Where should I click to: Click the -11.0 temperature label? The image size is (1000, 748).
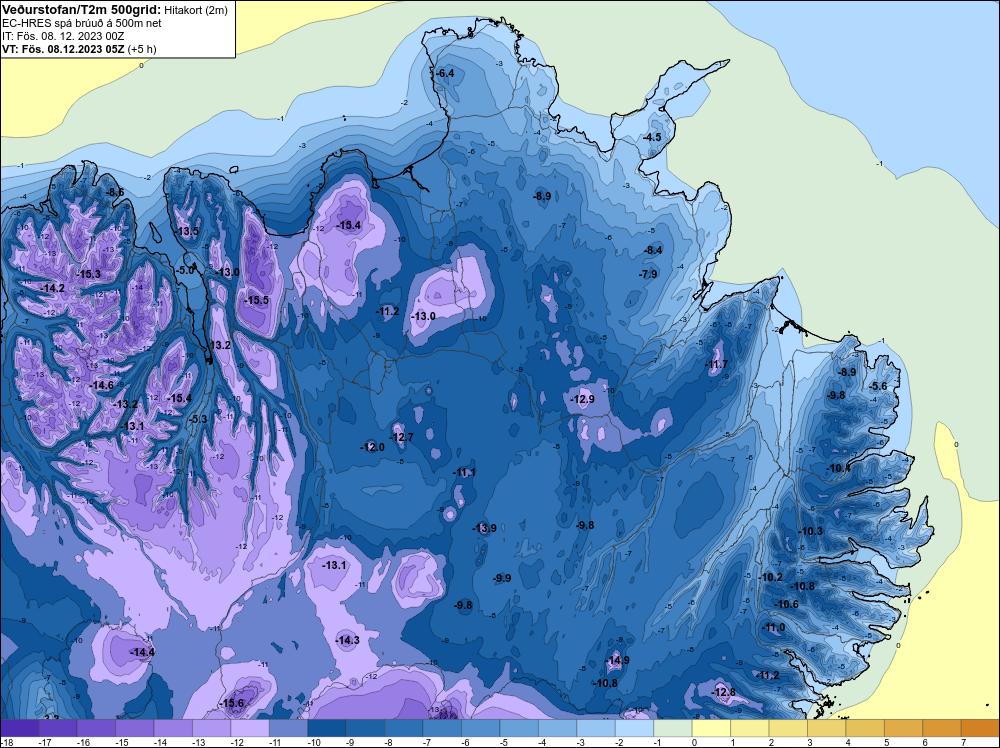pos(774,627)
